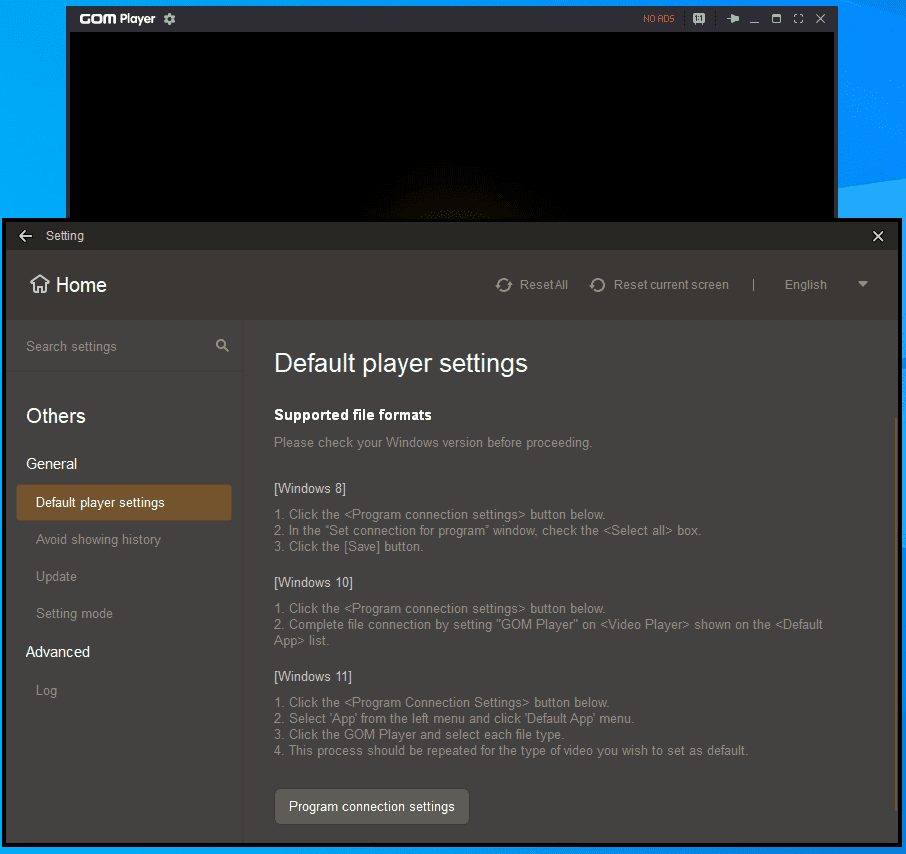Toggle the pin always-on-top icon

733,19
